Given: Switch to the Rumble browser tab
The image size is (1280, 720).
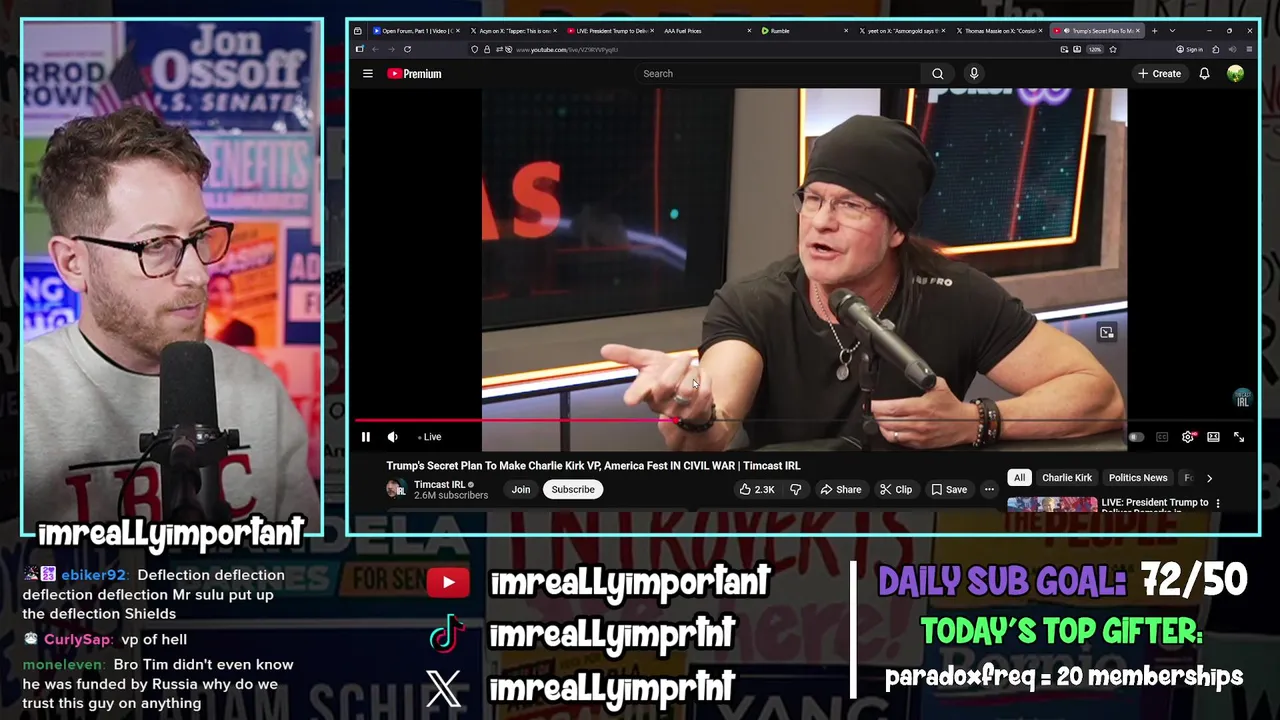Looking at the screenshot, I should [x=803, y=31].
